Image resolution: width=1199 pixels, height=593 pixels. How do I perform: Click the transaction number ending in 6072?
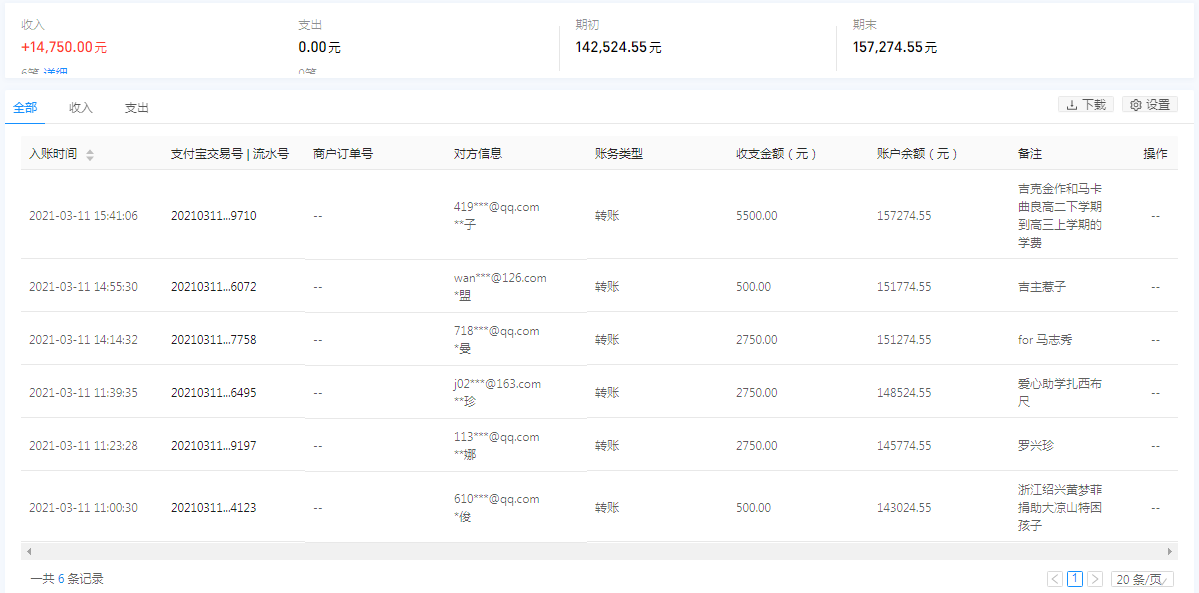click(213, 287)
